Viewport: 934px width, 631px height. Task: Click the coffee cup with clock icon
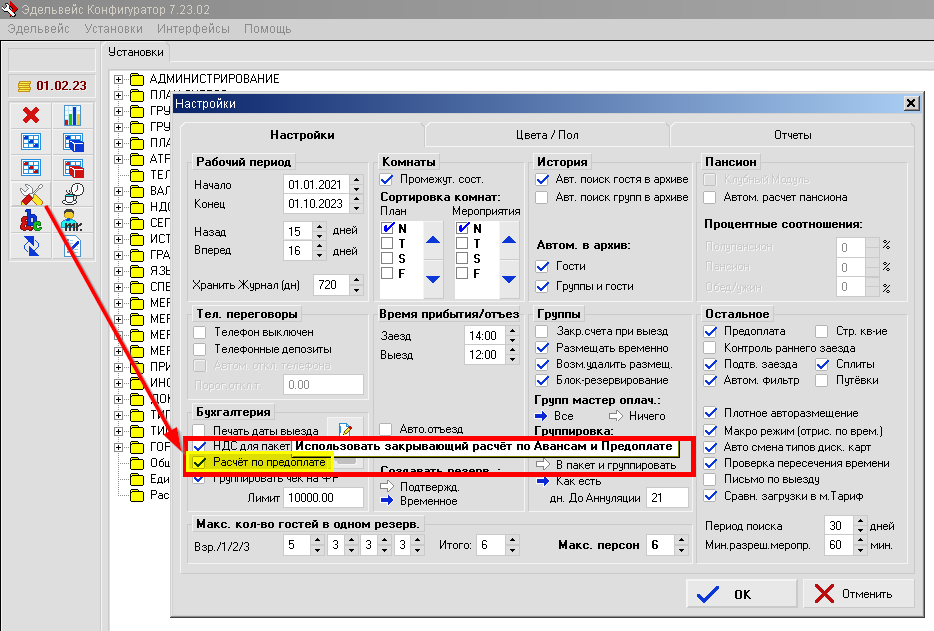coord(72,194)
